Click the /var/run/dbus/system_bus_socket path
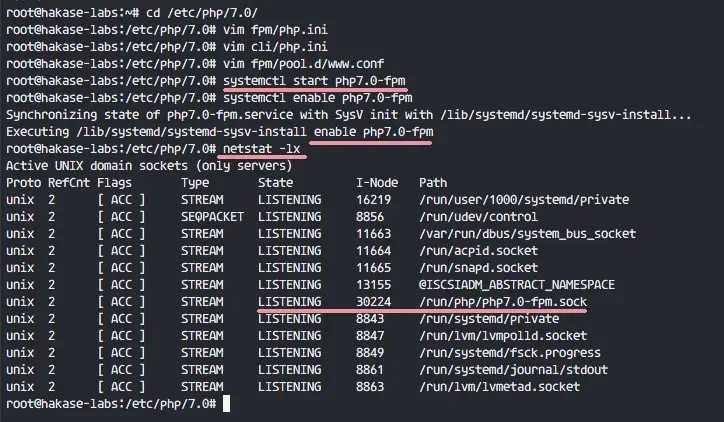 pos(527,234)
